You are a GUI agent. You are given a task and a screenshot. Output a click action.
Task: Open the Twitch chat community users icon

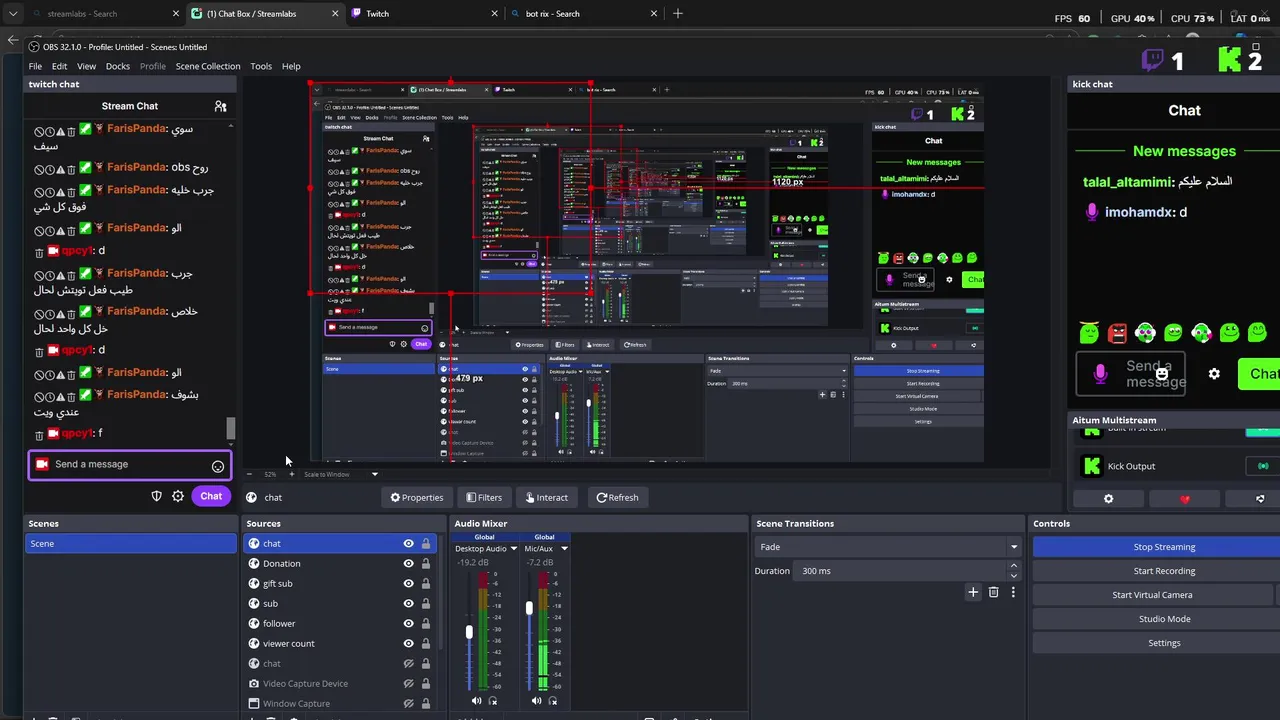(x=220, y=106)
